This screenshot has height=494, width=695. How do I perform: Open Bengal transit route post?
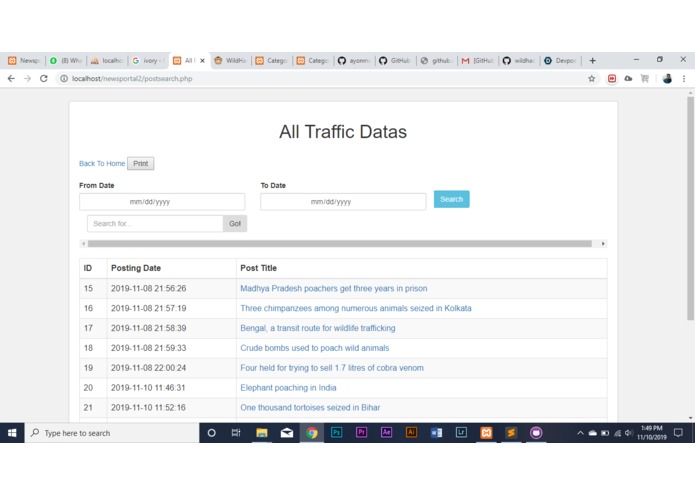[318, 328]
